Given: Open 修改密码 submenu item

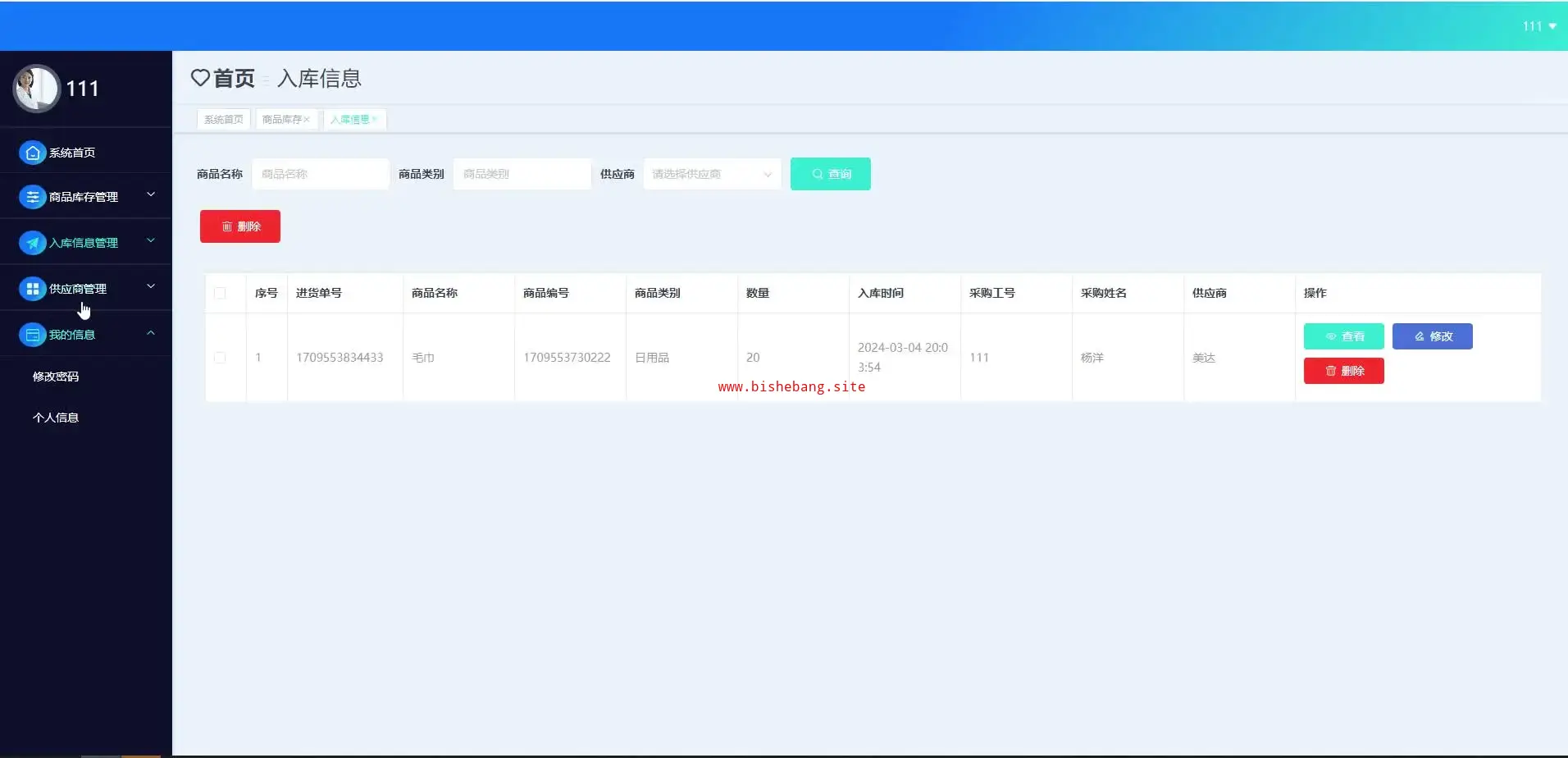Looking at the screenshot, I should click(x=56, y=377).
